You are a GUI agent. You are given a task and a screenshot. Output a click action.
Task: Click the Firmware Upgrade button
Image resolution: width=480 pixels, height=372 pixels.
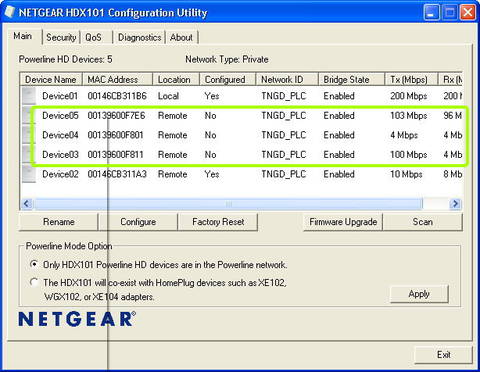343,222
